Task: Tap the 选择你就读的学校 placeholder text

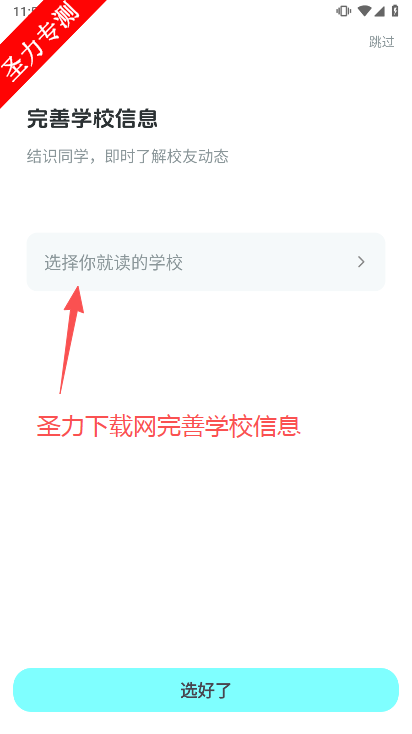Action: click(x=113, y=263)
